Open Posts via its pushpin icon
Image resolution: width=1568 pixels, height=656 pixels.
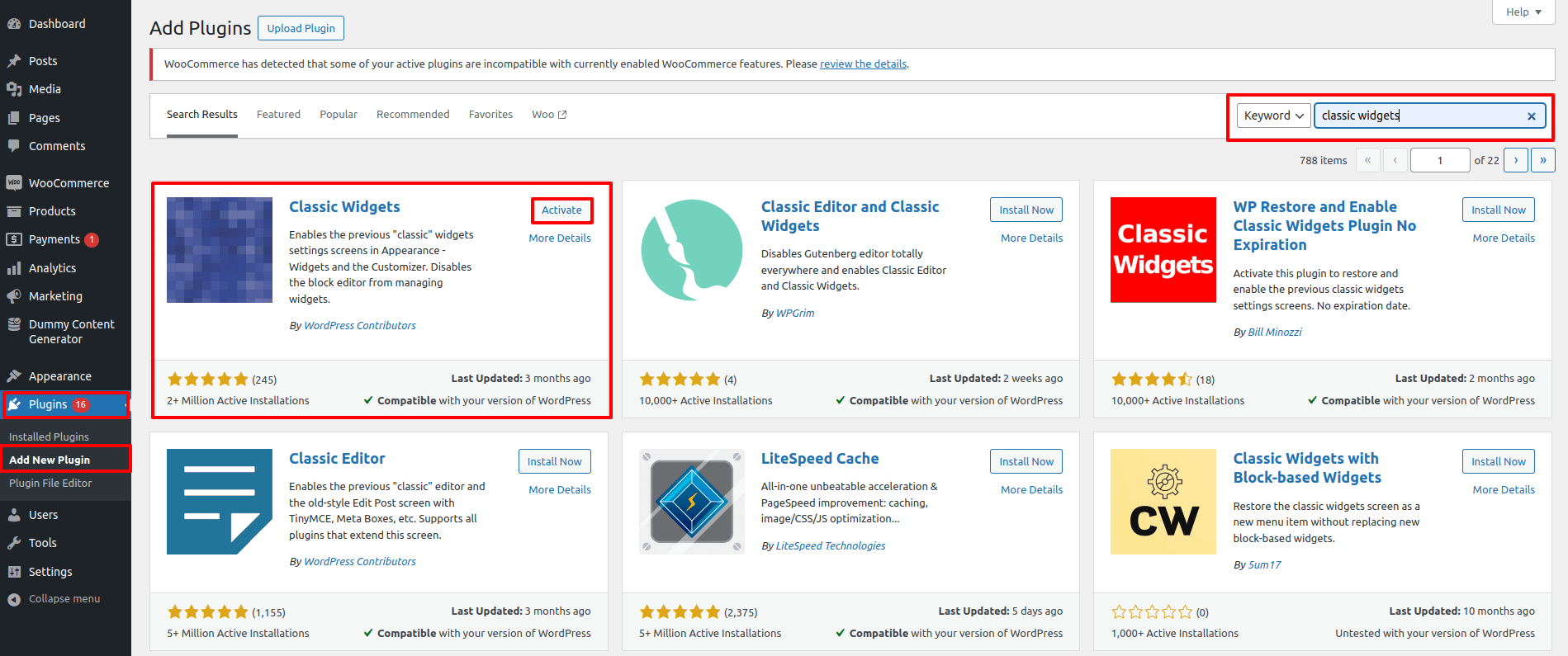point(14,61)
